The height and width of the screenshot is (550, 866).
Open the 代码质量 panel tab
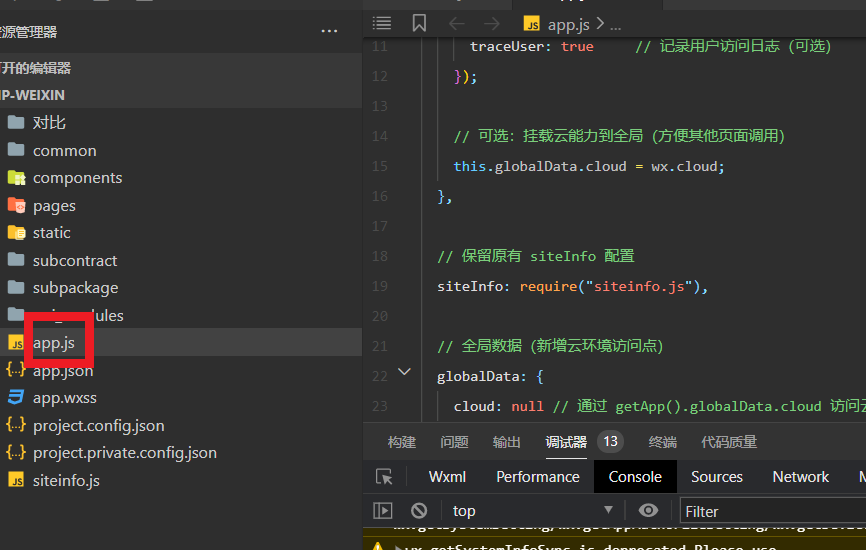729,442
